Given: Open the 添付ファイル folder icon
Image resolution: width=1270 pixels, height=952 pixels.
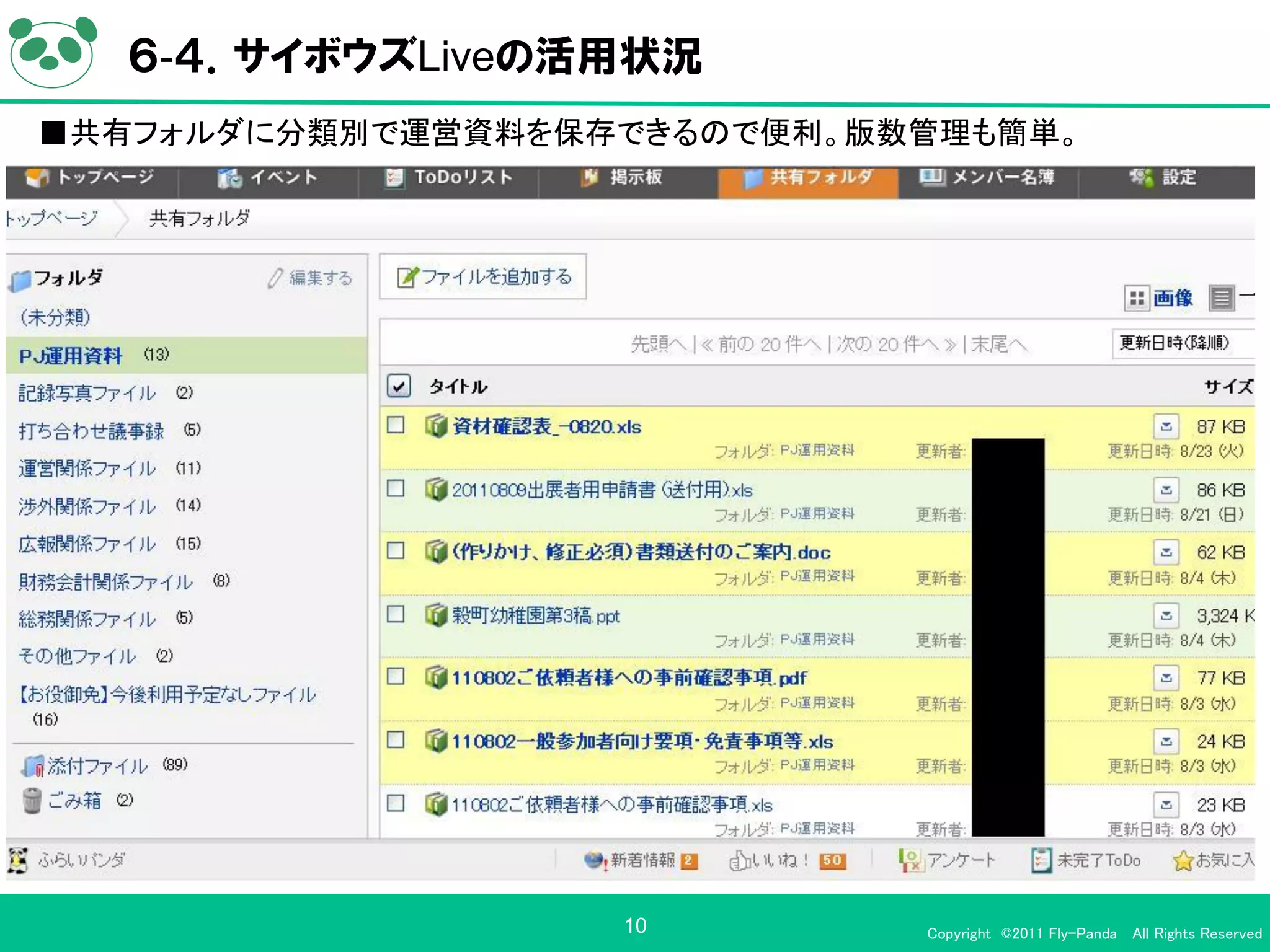Looking at the screenshot, I should pyautogui.click(x=33, y=766).
